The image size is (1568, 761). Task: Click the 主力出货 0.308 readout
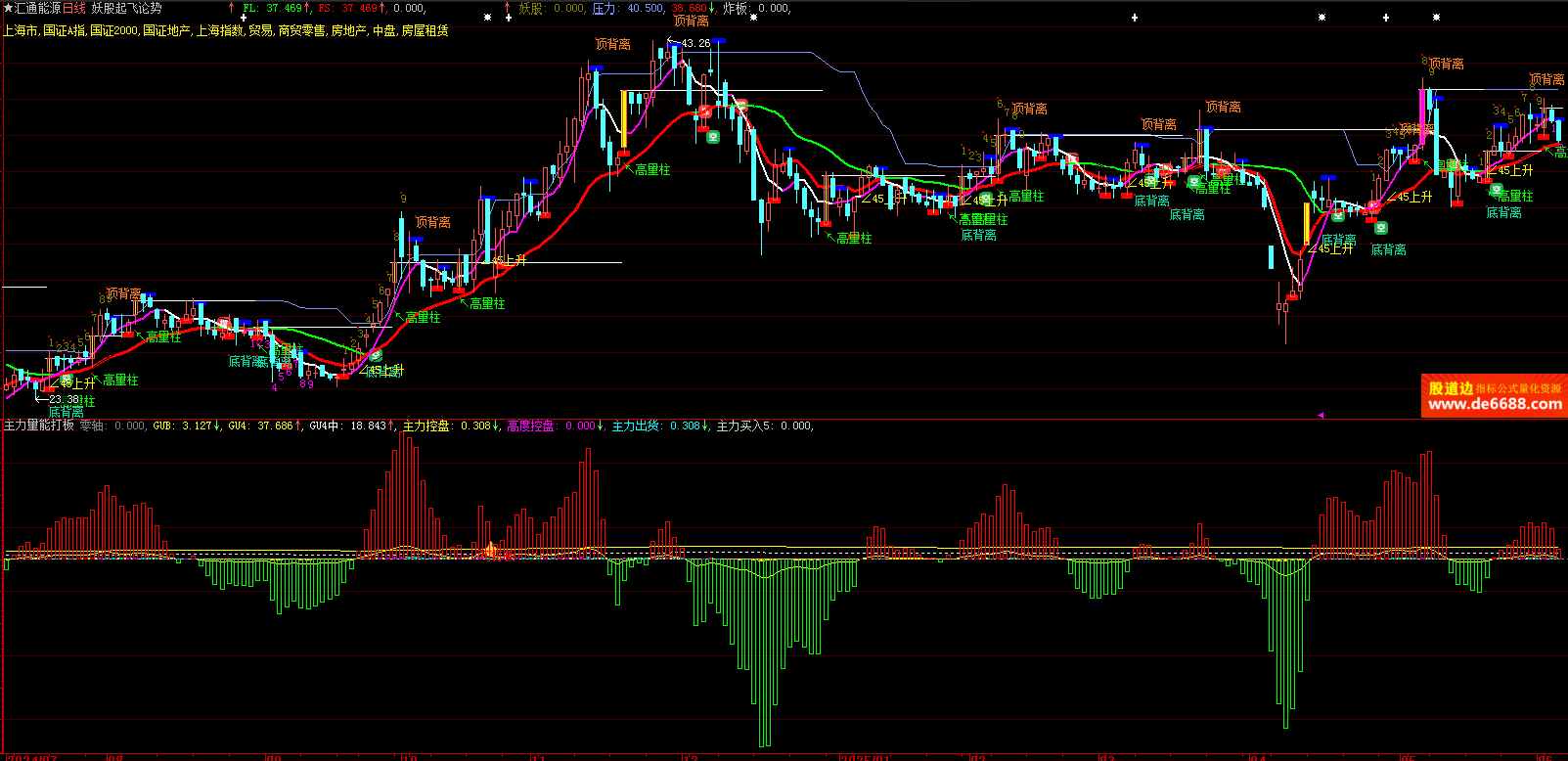tap(655, 425)
